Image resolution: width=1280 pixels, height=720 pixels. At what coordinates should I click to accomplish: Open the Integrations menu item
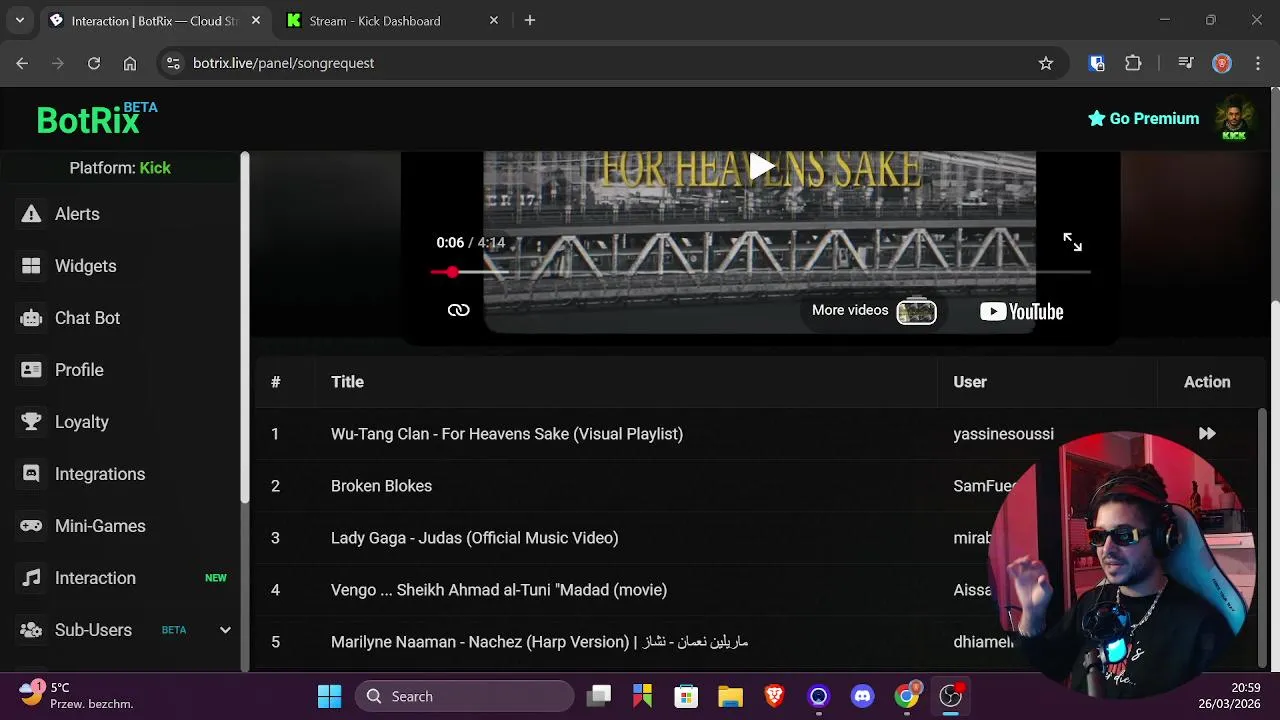tap(100, 474)
